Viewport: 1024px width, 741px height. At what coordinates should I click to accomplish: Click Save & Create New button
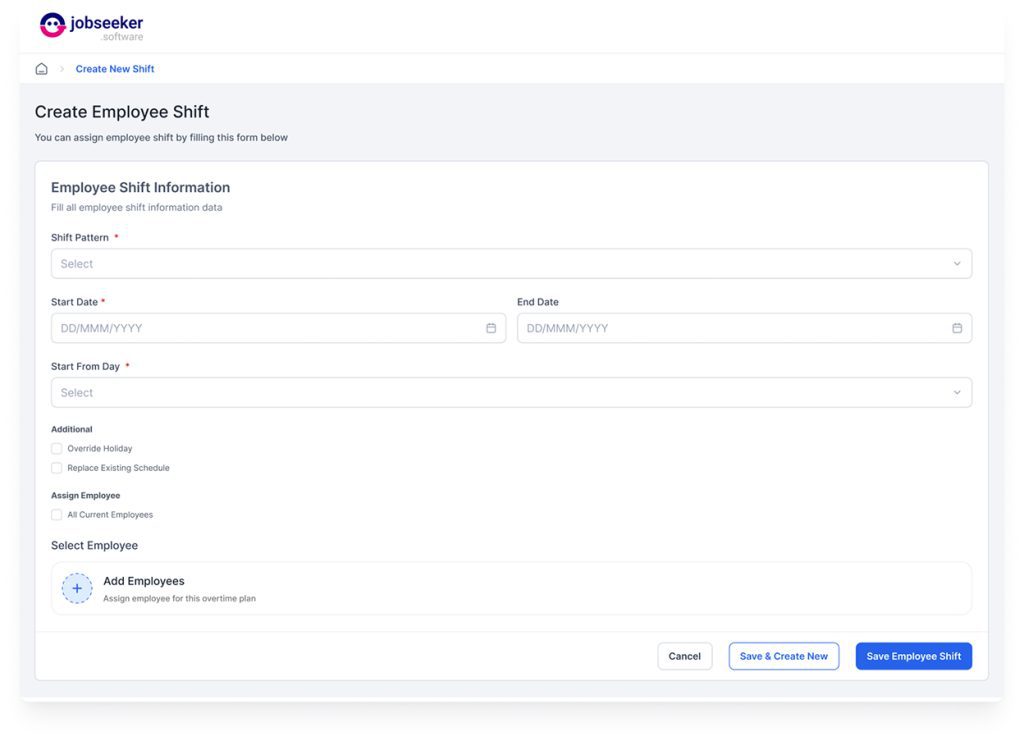coord(783,656)
